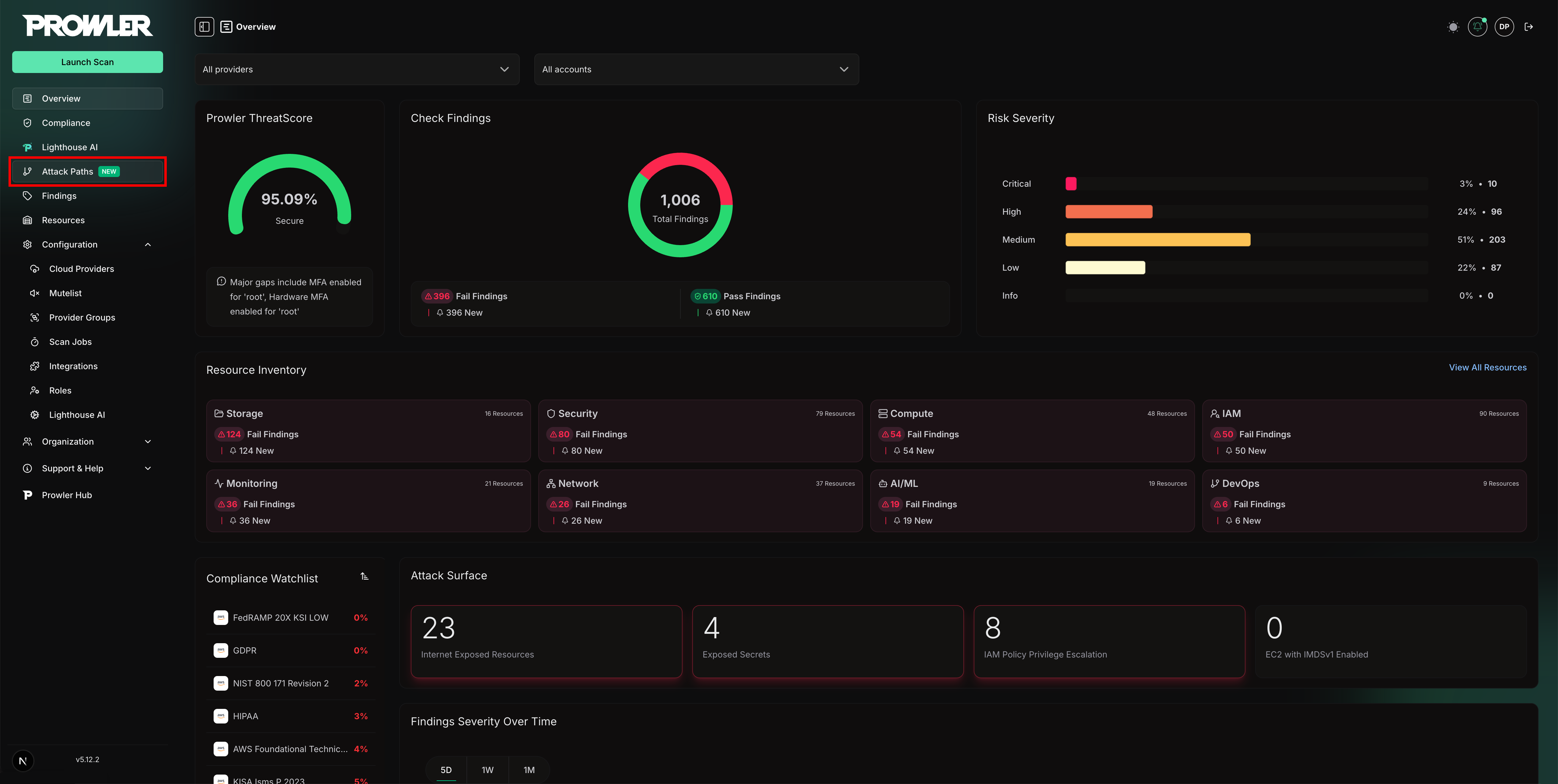Image resolution: width=1558 pixels, height=784 pixels.
Task: Select the 1W time range tab
Action: (x=487, y=769)
